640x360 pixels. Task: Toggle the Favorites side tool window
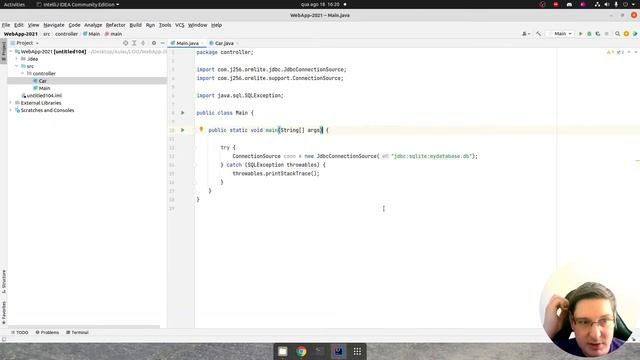pyautogui.click(x=4, y=313)
